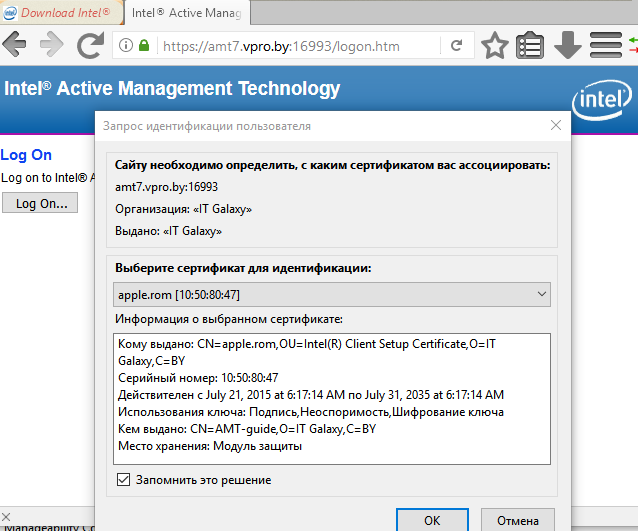Click the 'Log On' heading link
This screenshot has width=638, height=531.
[x=26, y=155]
